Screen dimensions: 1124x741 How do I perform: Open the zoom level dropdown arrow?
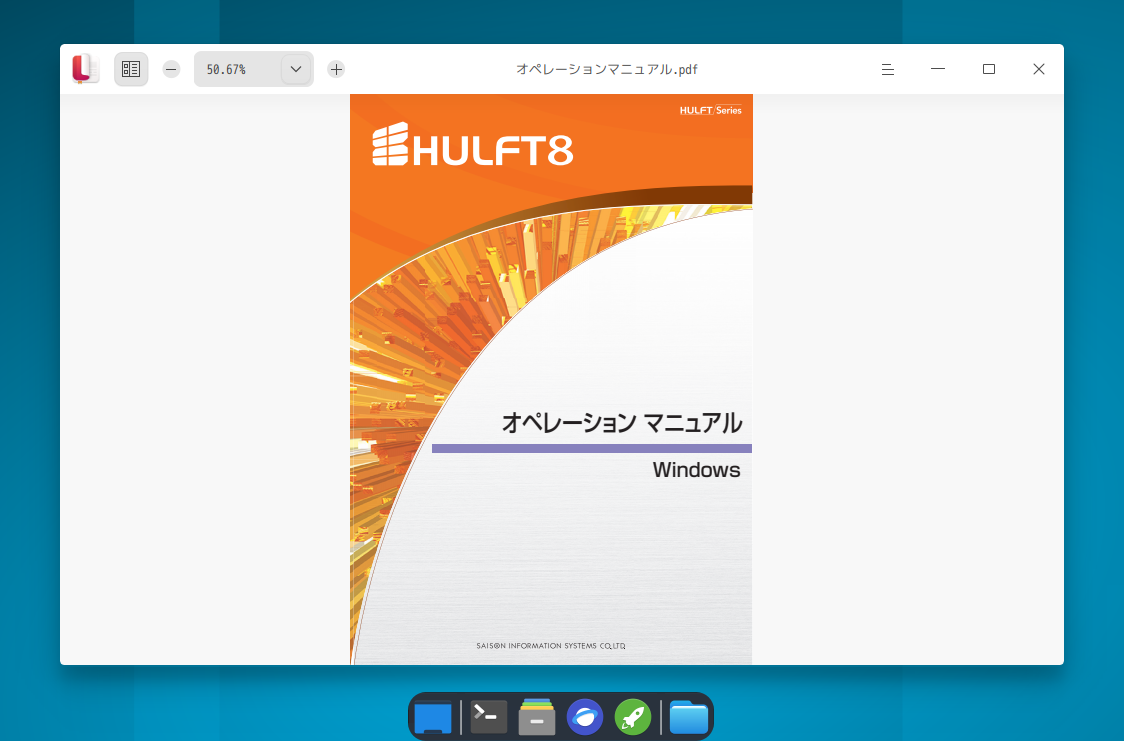pyautogui.click(x=295, y=70)
